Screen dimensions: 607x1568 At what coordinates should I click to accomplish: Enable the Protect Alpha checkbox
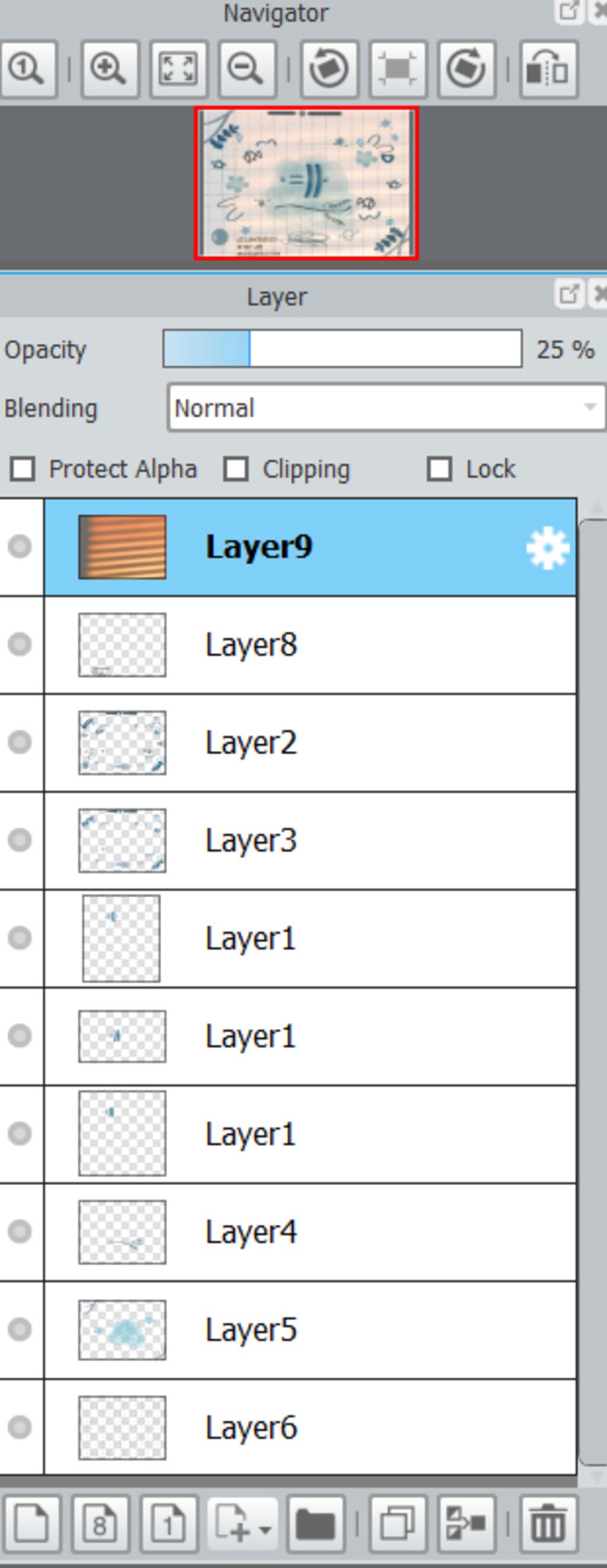23,469
